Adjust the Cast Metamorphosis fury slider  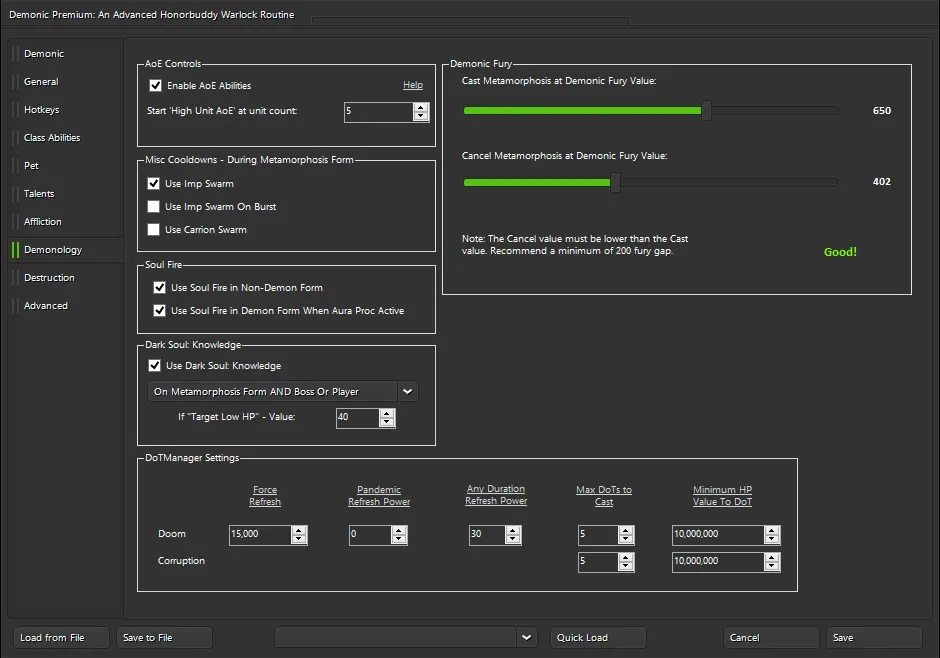point(707,110)
